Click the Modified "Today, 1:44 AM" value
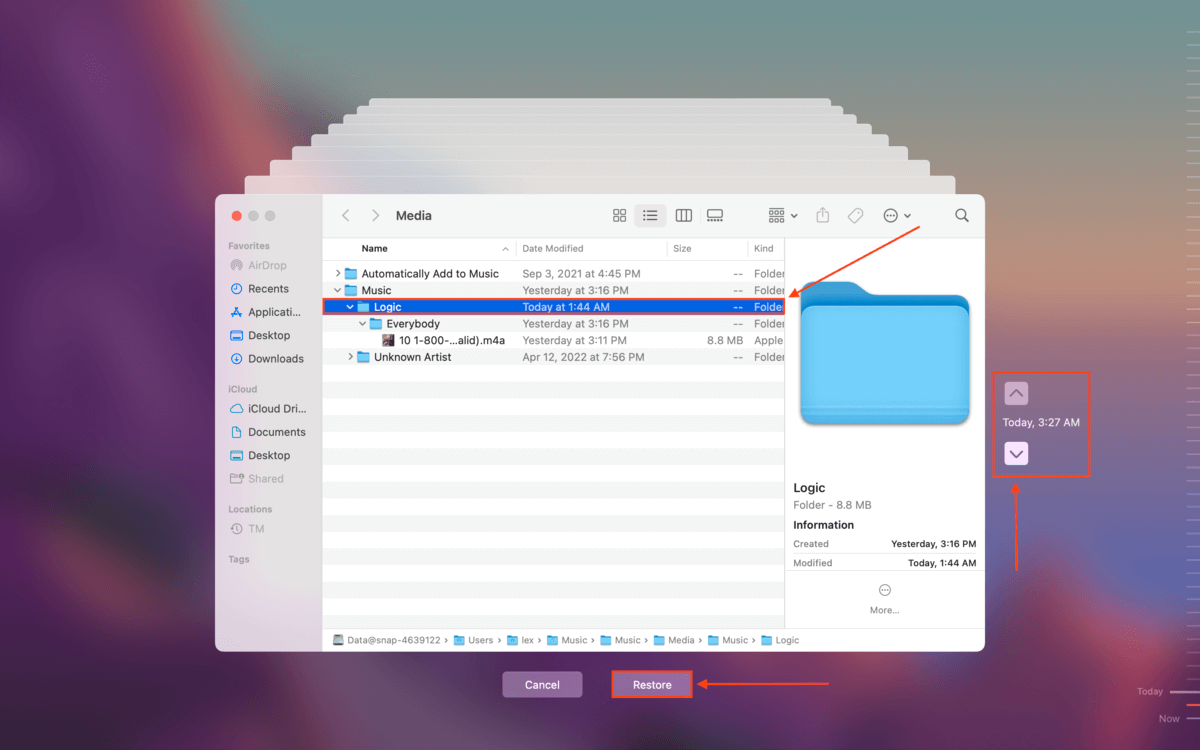This screenshot has width=1200, height=750. tap(941, 563)
